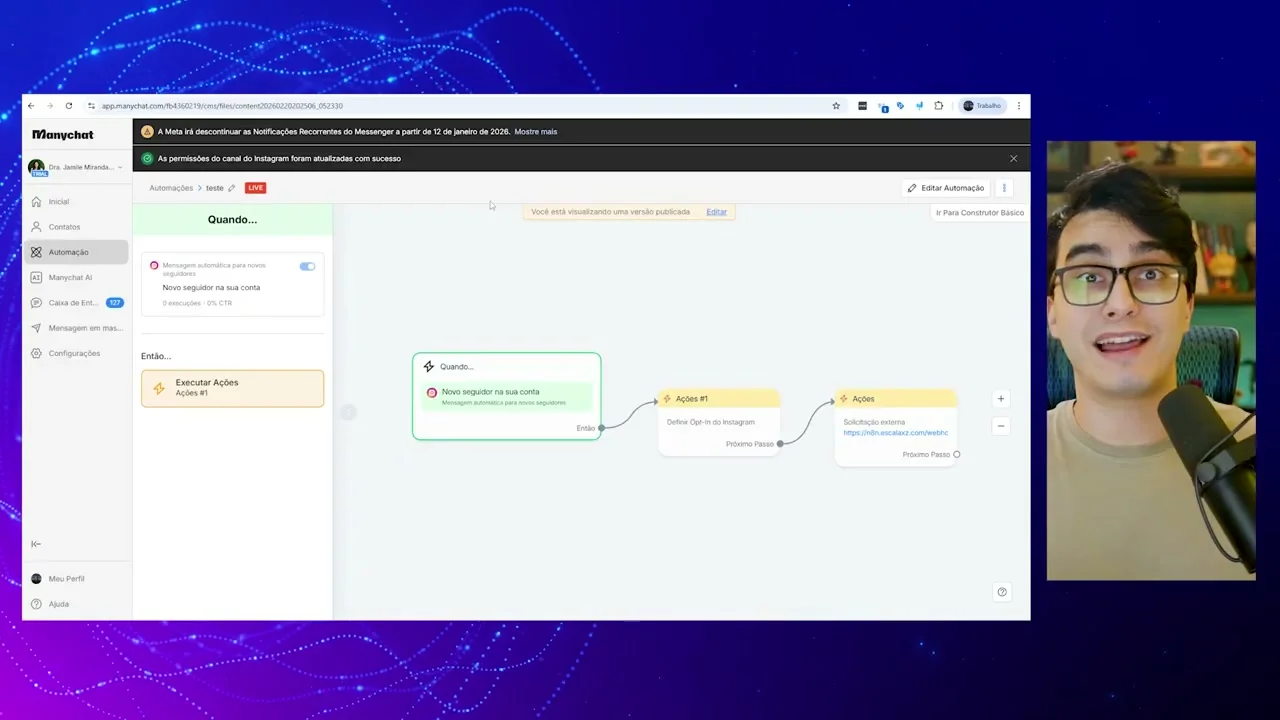This screenshot has height=720, width=1280.
Task: Open the n8n webhook URL link
Action: (x=896, y=433)
